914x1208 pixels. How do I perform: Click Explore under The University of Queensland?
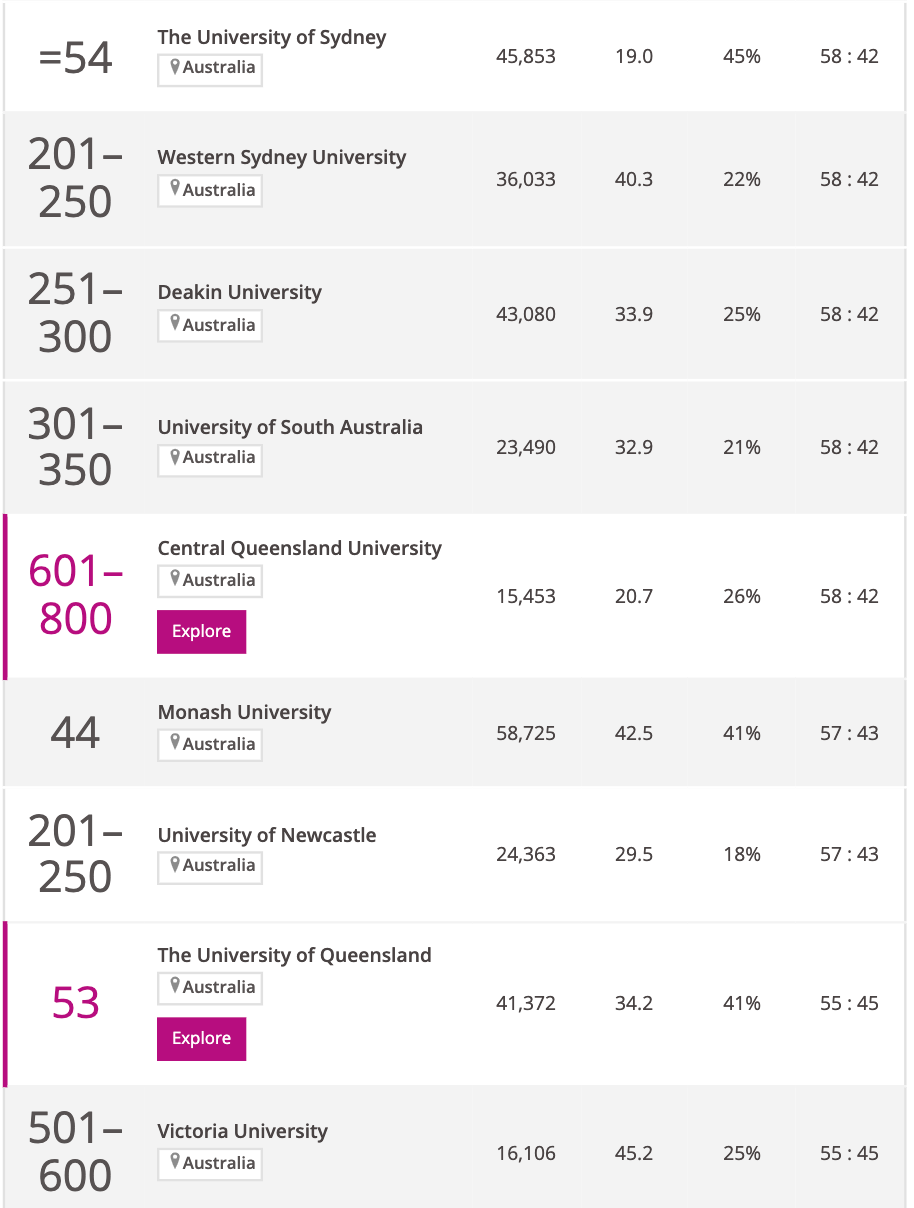pyautogui.click(x=201, y=1039)
